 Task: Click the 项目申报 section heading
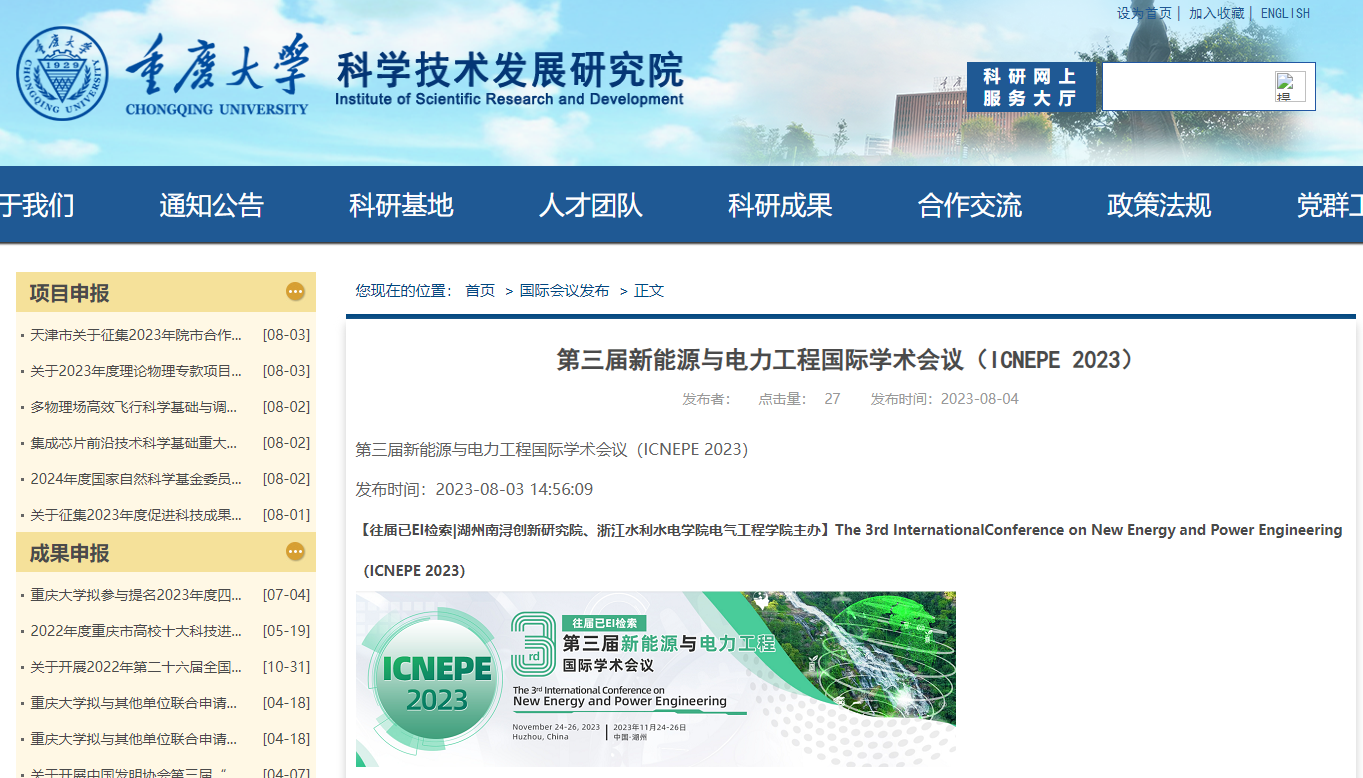69,293
